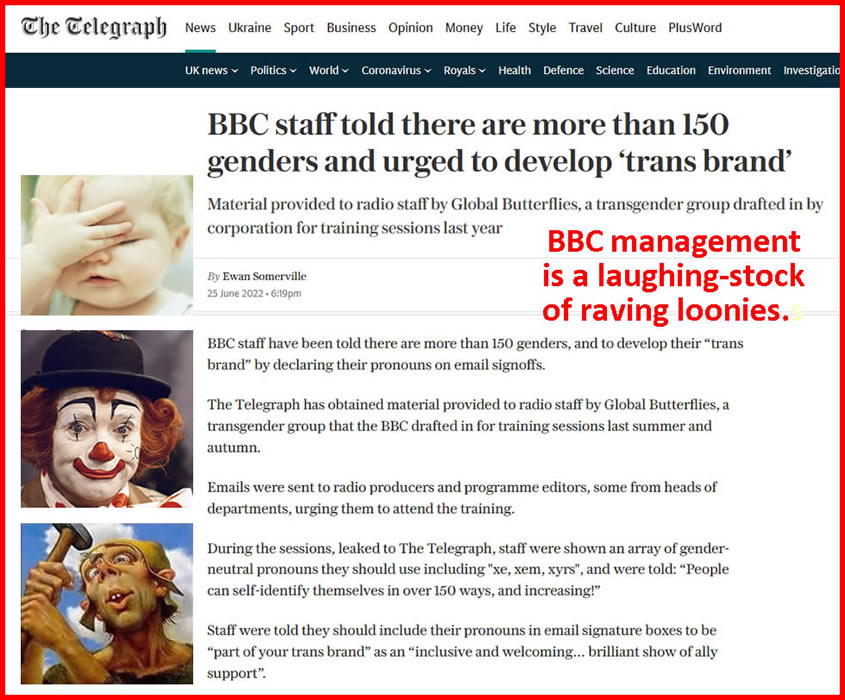Expand the Politics dropdown chevron
Screen dimensions: 845x700
[293, 71]
